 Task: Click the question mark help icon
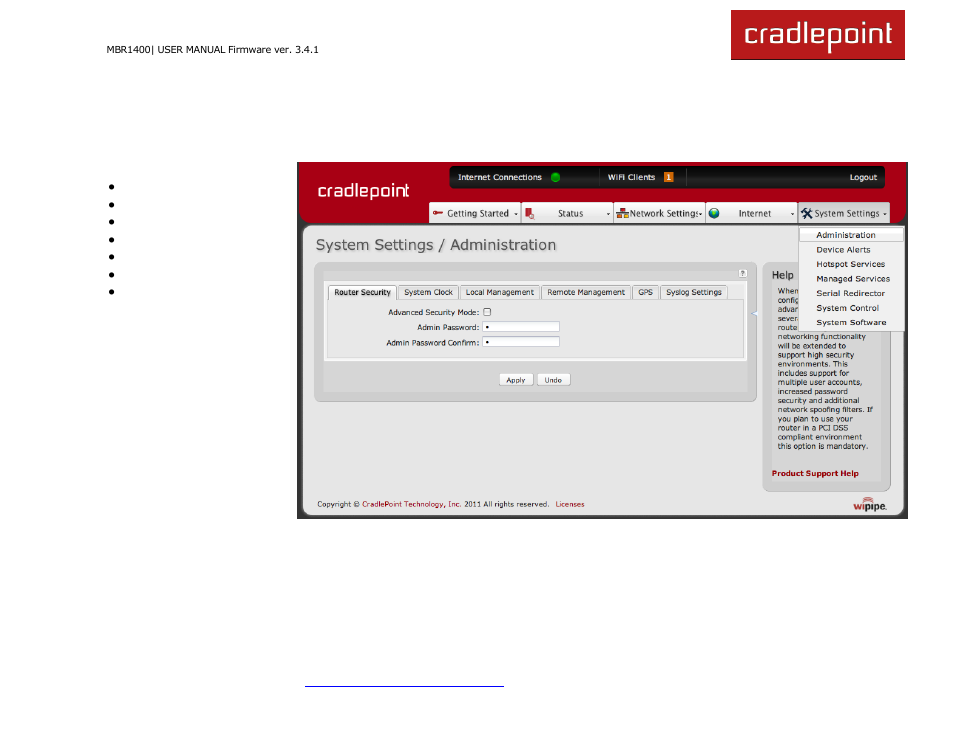coord(743,273)
